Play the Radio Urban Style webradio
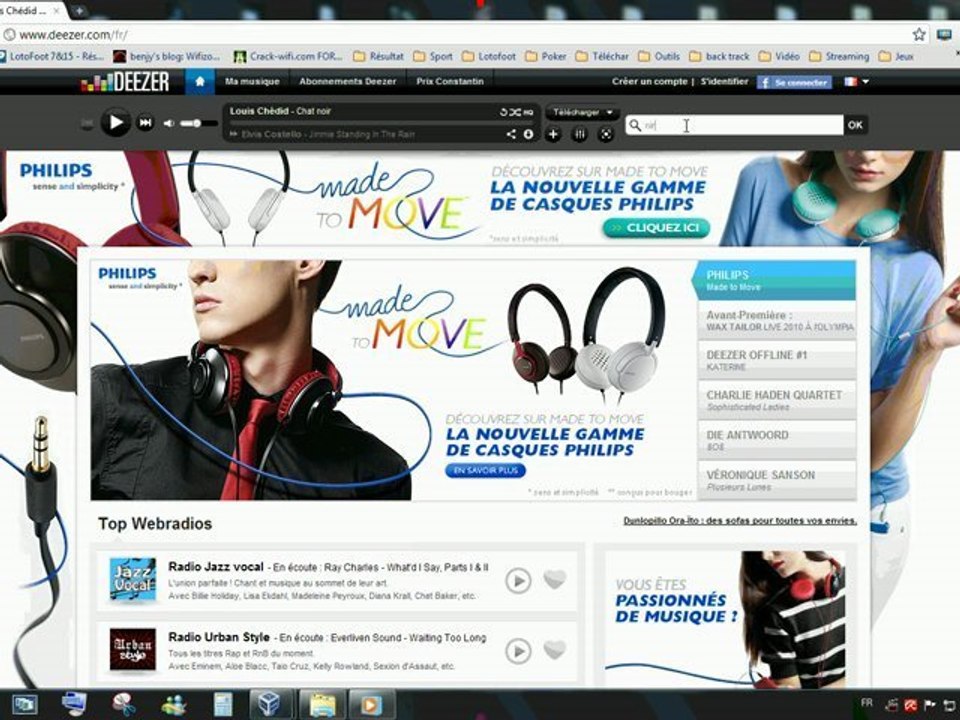Screen dimensions: 960x720 (x=518, y=650)
